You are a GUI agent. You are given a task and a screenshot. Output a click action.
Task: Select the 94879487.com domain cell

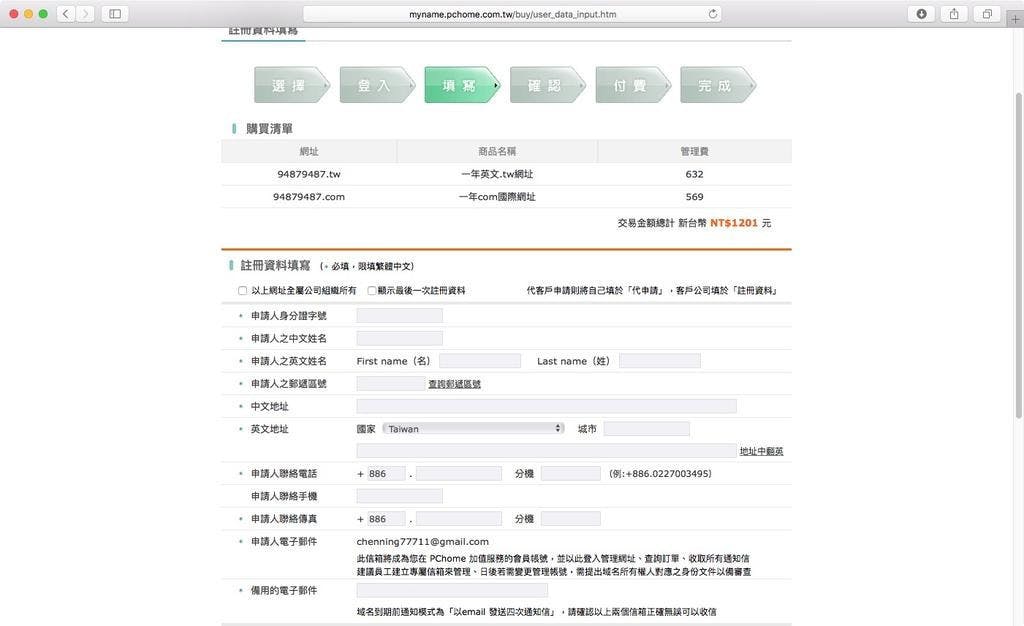pyautogui.click(x=309, y=196)
